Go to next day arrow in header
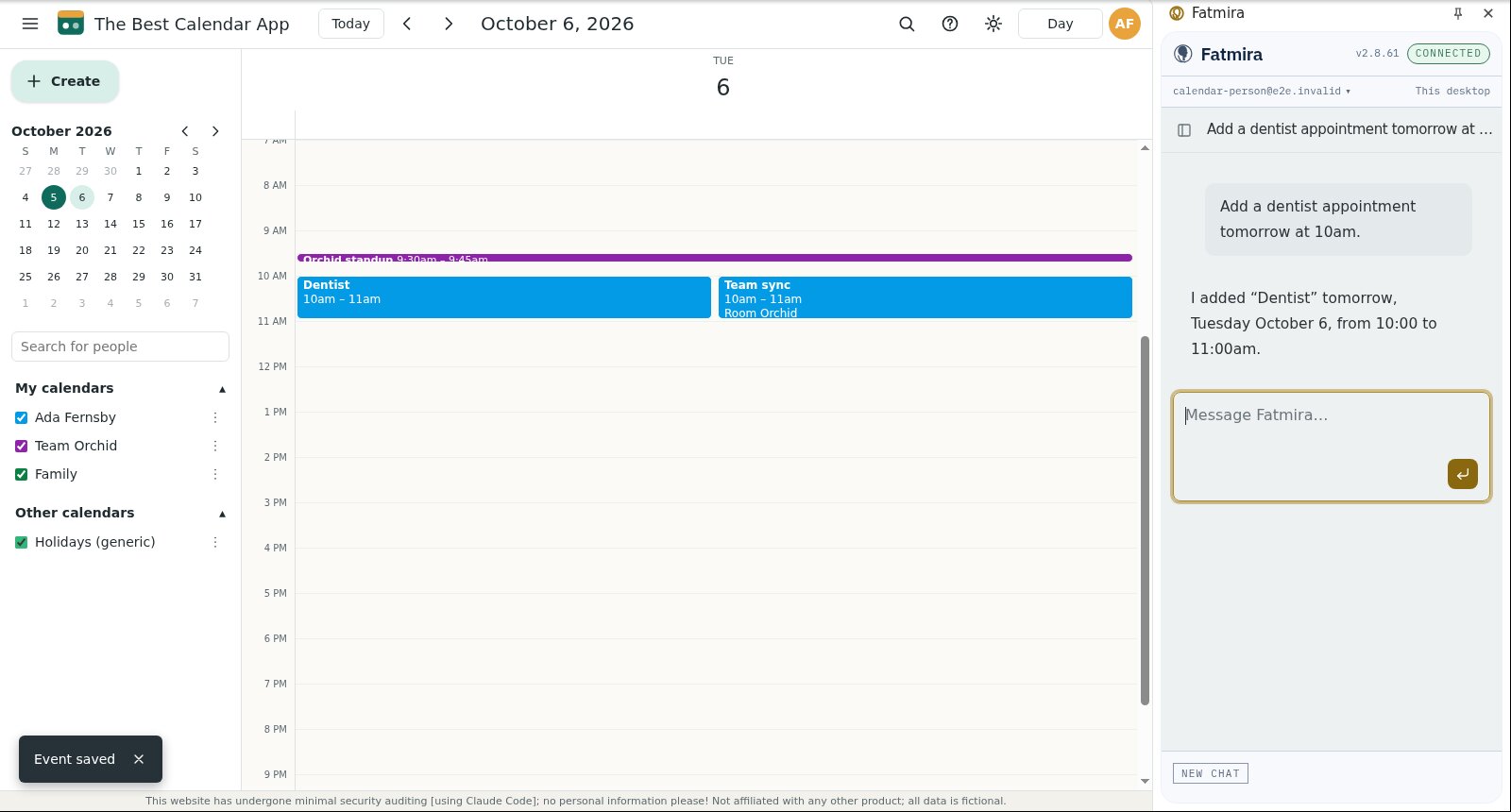The image size is (1511, 812). tap(449, 24)
